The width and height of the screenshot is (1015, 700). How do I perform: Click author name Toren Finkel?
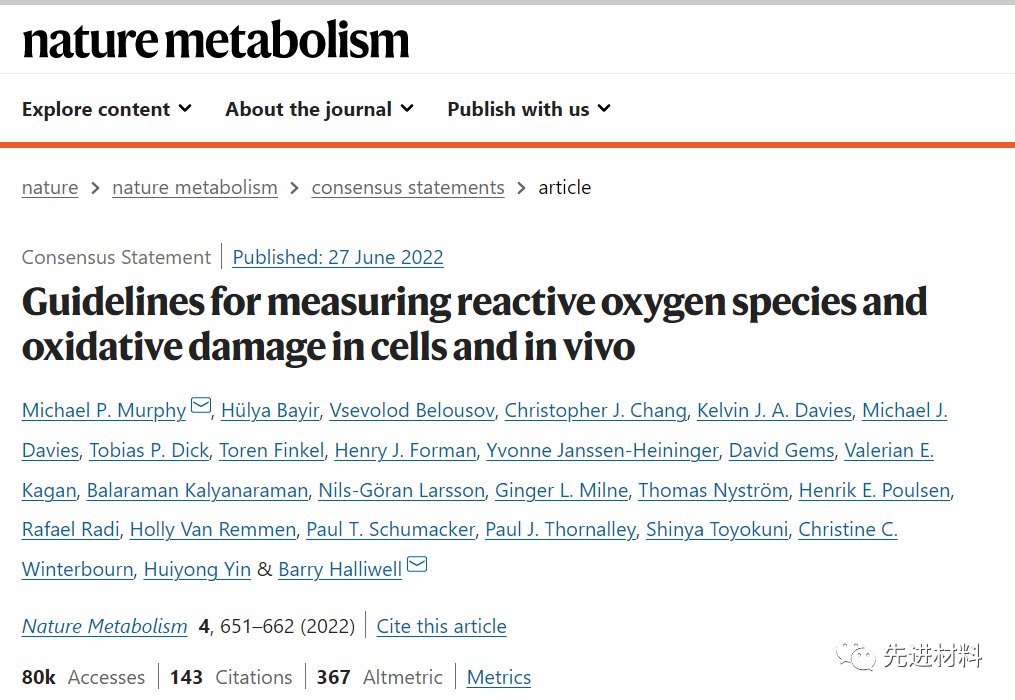(272, 450)
